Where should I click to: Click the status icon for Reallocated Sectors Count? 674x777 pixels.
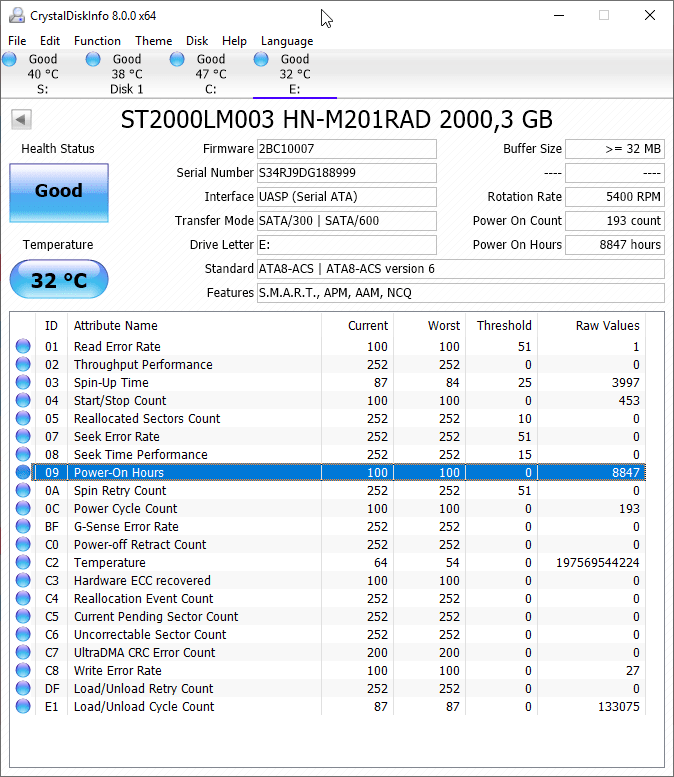23,418
